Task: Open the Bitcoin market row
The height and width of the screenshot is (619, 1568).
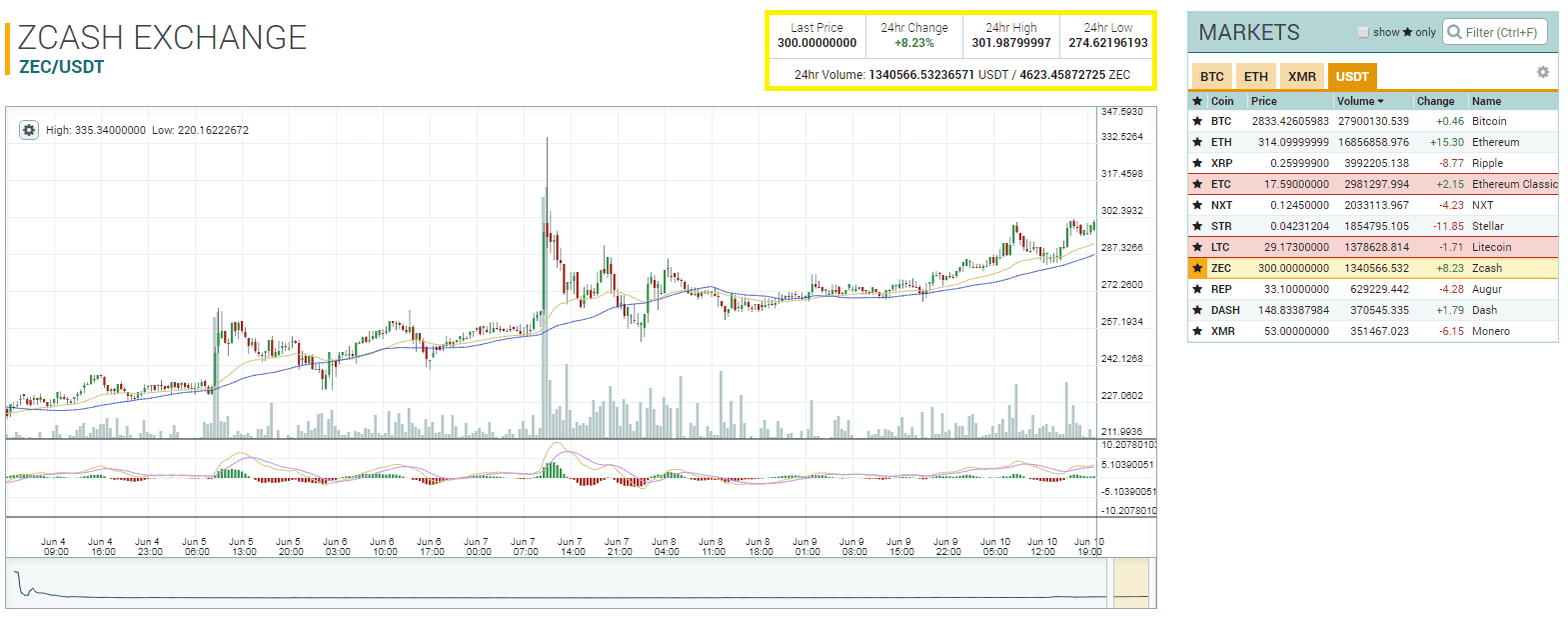Action: pyautogui.click(x=1373, y=121)
